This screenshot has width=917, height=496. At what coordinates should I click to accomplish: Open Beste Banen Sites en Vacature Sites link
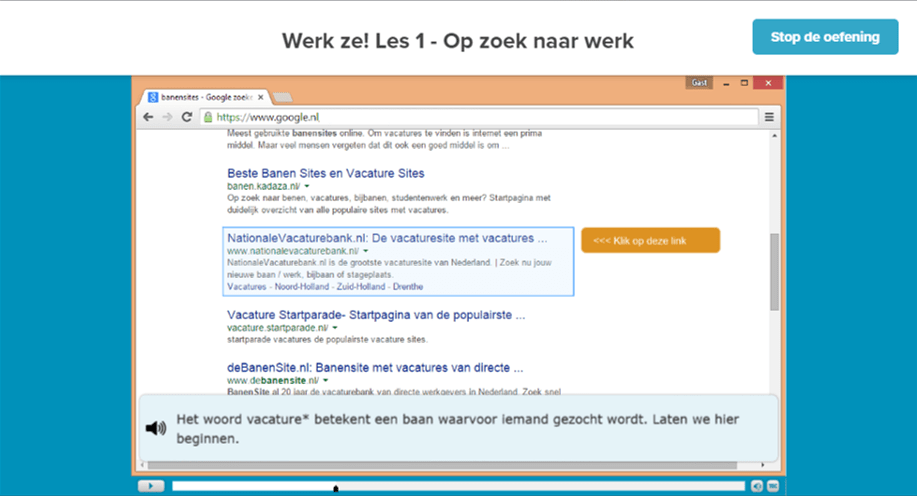tap(326, 173)
